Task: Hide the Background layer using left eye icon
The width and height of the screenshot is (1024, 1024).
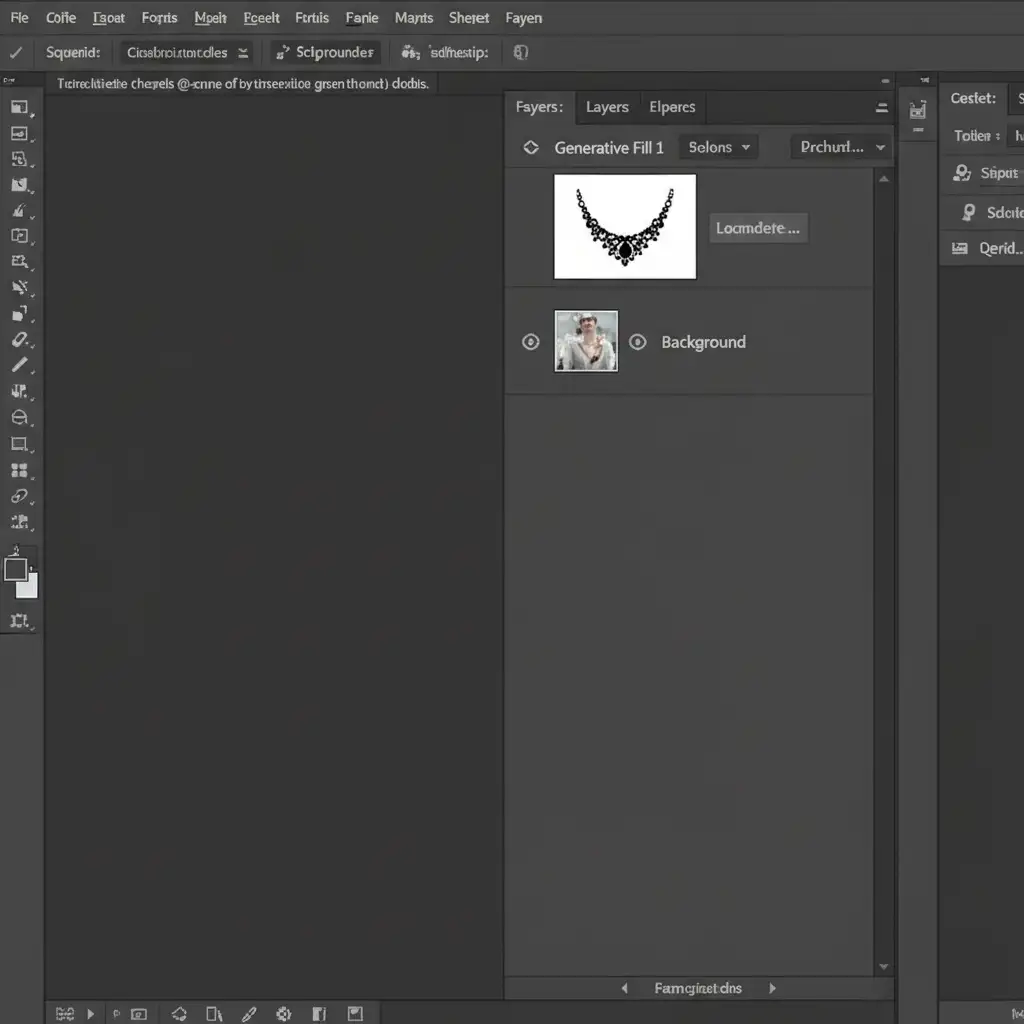Action: tap(531, 342)
